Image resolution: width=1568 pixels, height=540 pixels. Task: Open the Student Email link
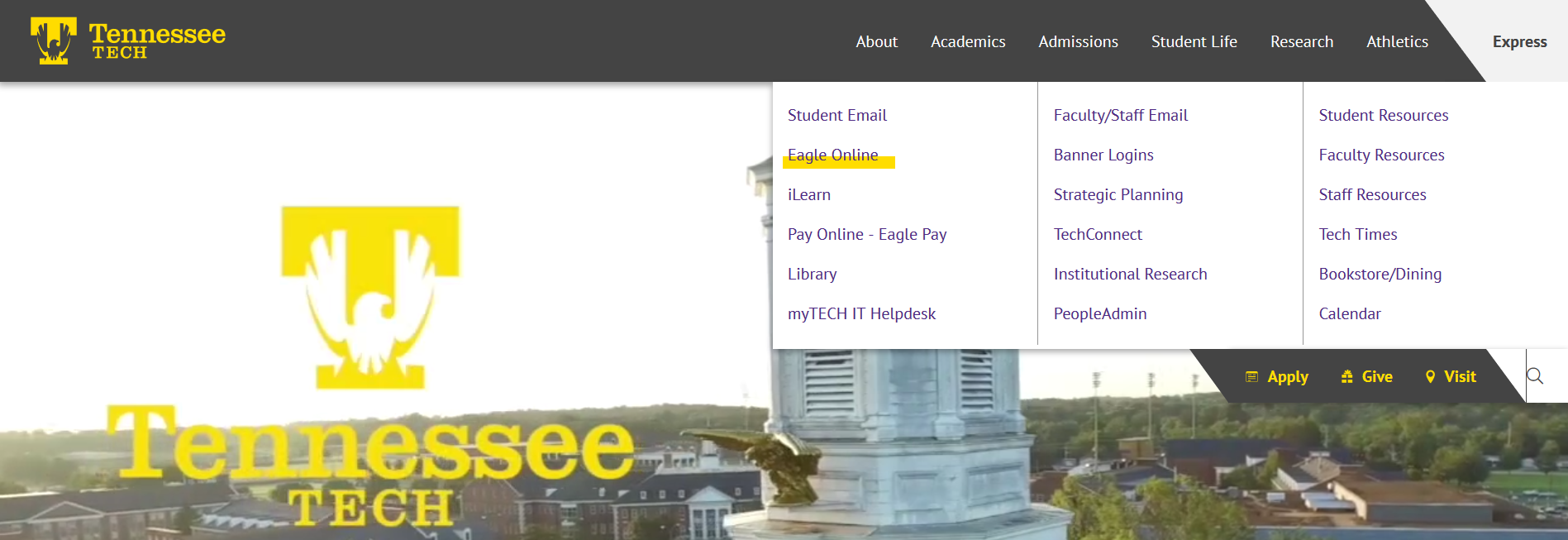tap(836, 116)
